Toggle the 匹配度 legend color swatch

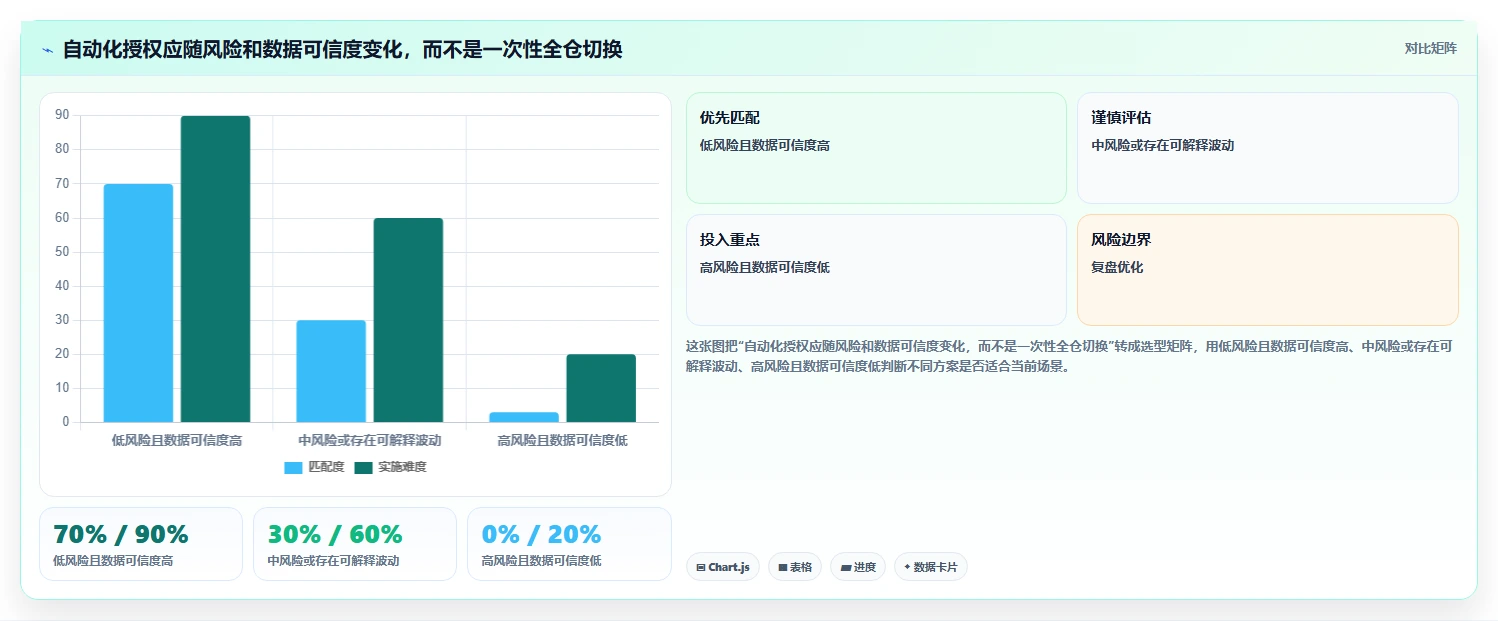pyautogui.click(x=293, y=468)
